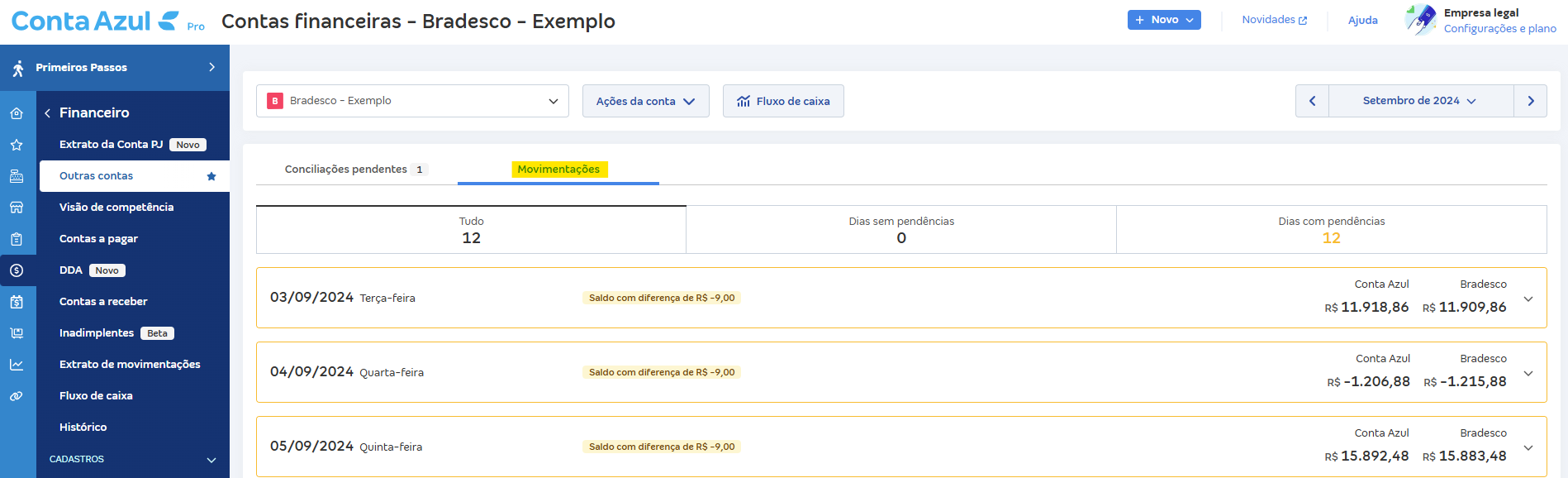The width and height of the screenshot is (1568, 478).
Task: Click Bradesco balance R$ 15.883,48
Action: pyautogui.click(x=1465, y=456)
